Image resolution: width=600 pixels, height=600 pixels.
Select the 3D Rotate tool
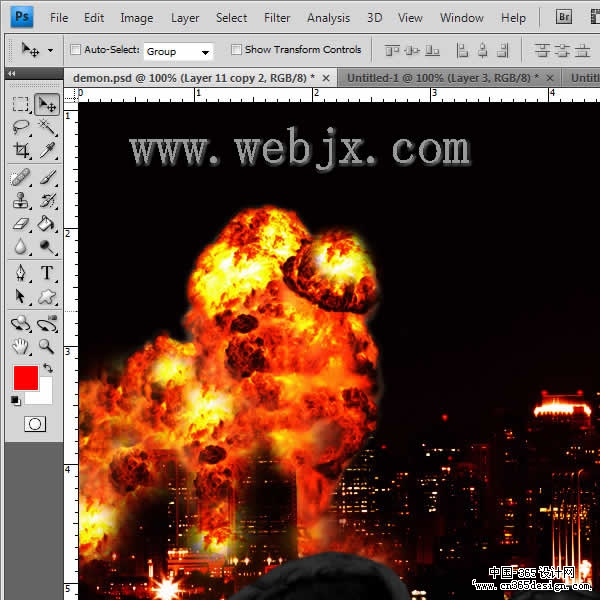pyautogui.click(x=20, y=324)
